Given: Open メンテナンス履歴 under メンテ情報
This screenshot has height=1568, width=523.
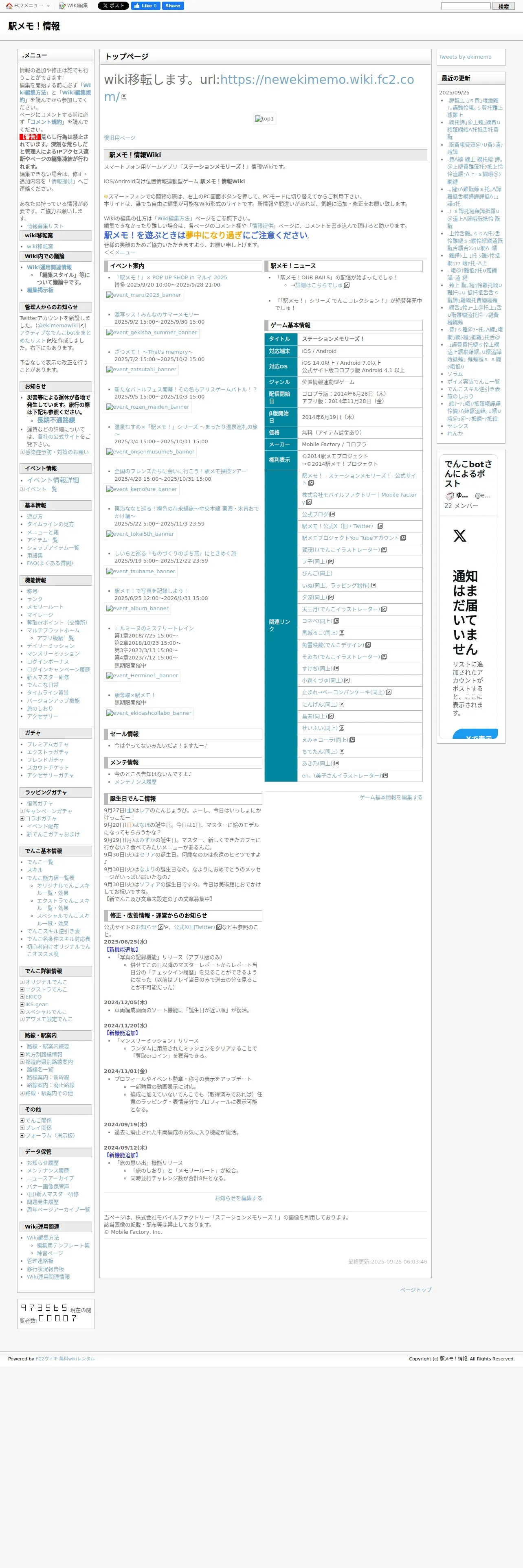Looking at the screenshot, I should pyautogui.click(x=135, y=782).
